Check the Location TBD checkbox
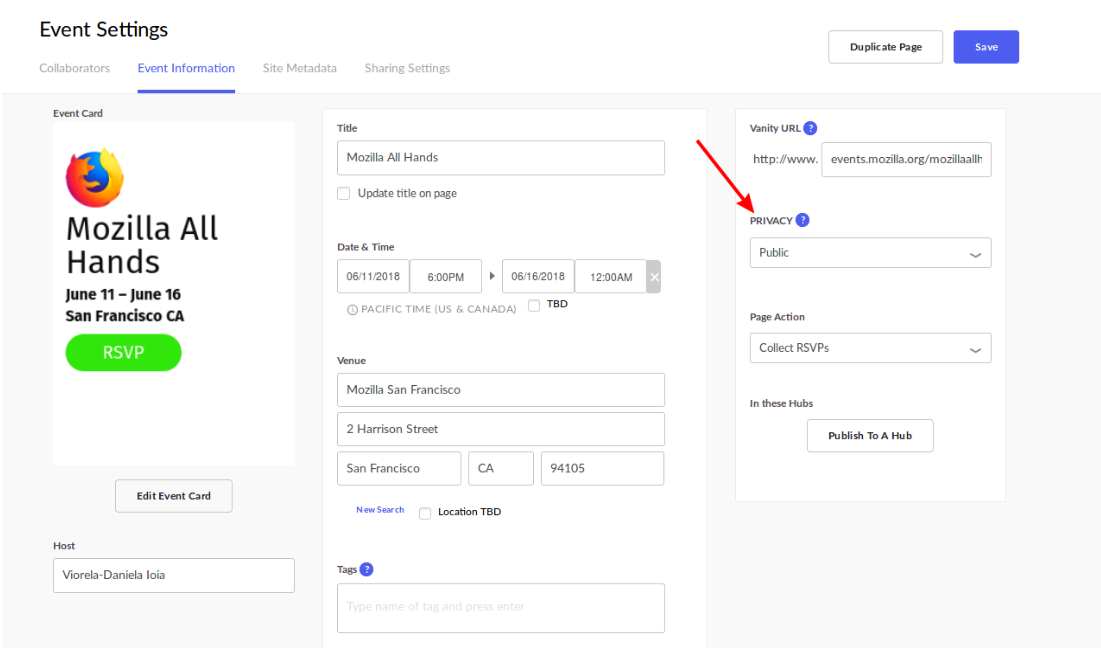Screen dimensions: 1101x650 425,513
